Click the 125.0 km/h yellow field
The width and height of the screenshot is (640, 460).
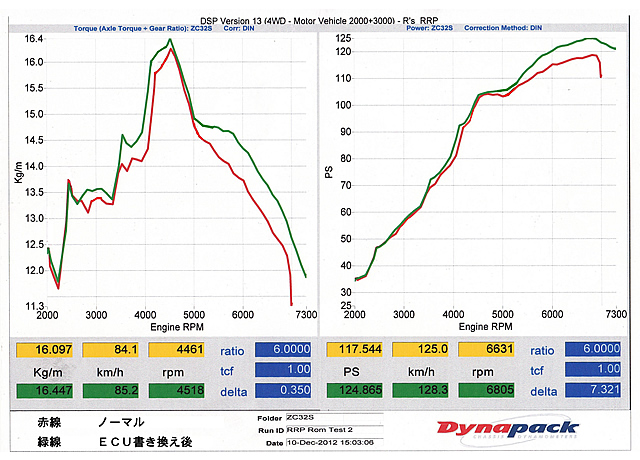pyautogui.click(x=420, y=349)
